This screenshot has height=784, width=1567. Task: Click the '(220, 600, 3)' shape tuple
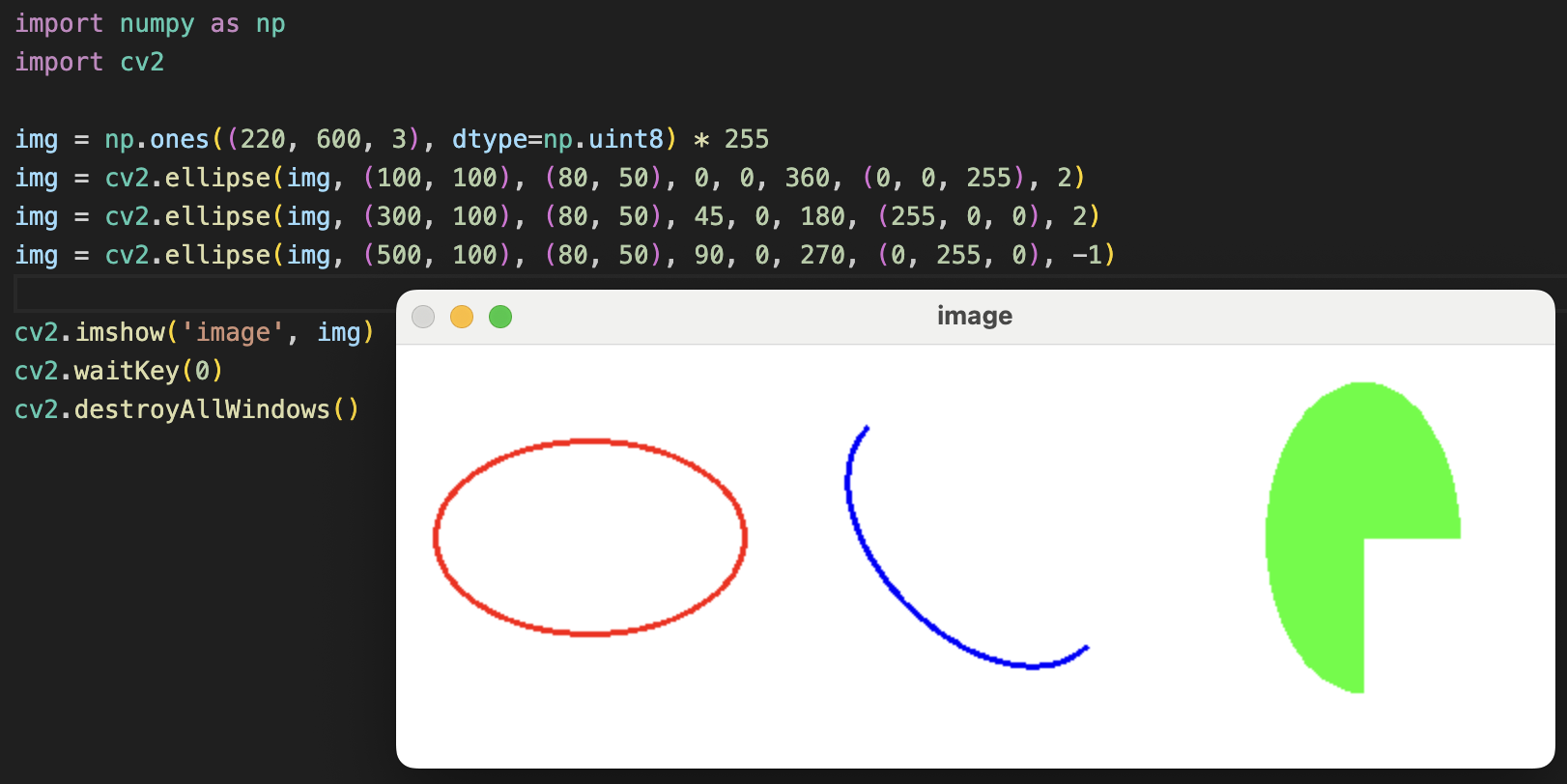tap(323, 139)
